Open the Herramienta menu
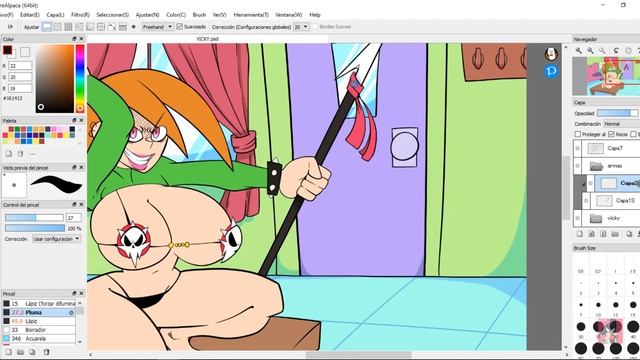This screenshot has height=360, width=640. (x=251, y=15)
